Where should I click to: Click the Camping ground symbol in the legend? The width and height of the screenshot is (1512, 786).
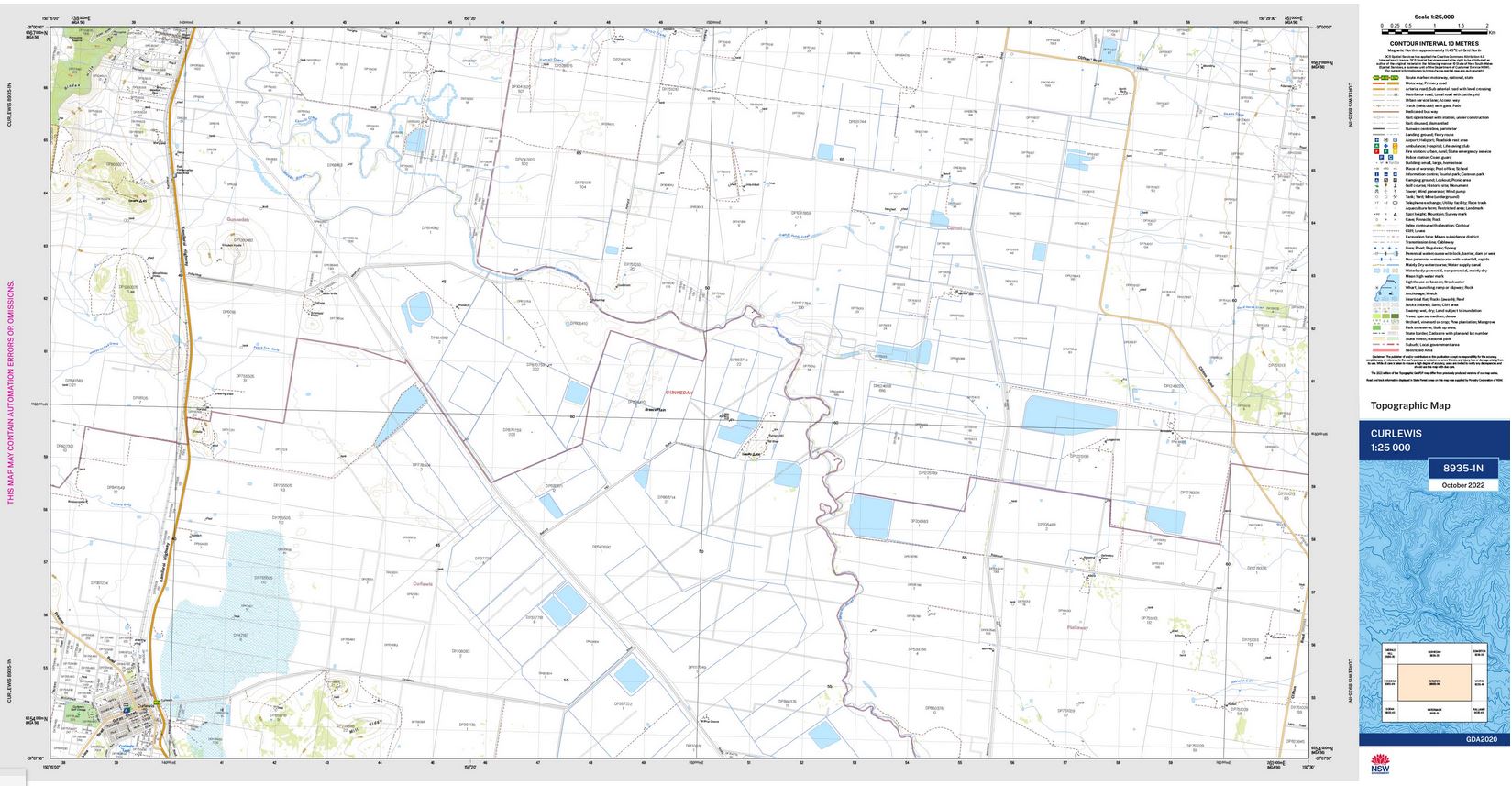point(1376,180)
